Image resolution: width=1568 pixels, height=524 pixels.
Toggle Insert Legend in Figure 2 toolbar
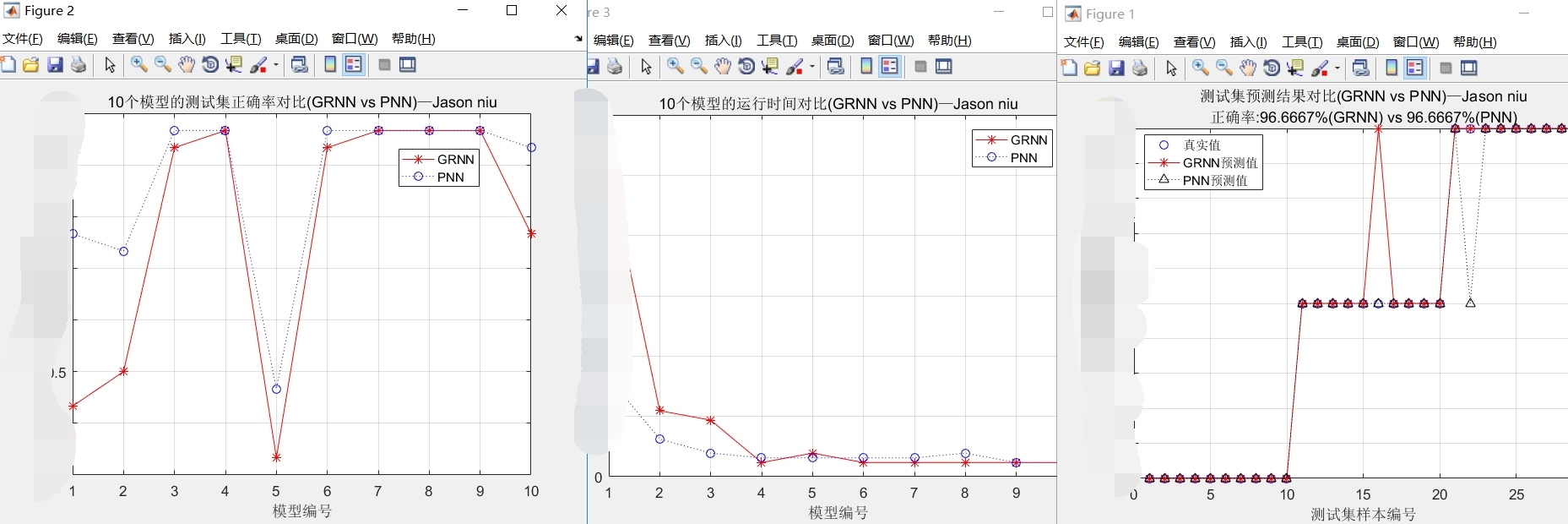pyautogui.click(x=354, y=65)
